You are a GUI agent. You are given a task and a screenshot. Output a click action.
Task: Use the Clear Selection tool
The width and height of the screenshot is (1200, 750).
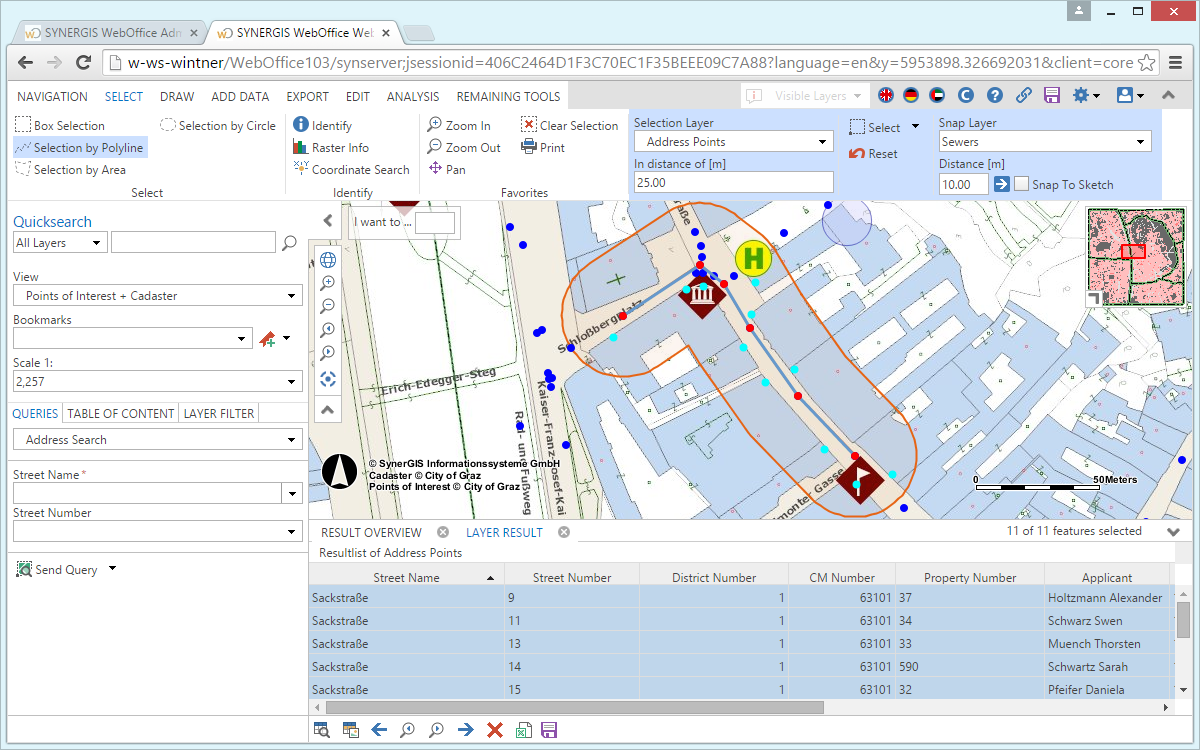pos(568,125)
